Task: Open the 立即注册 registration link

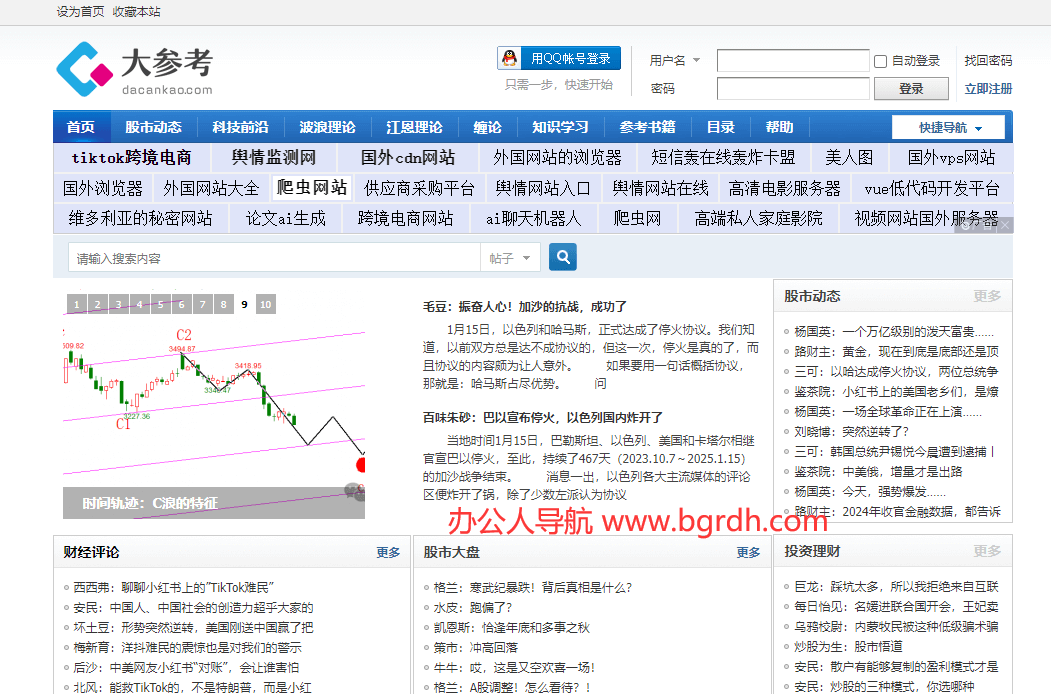Action: point(987,88)
